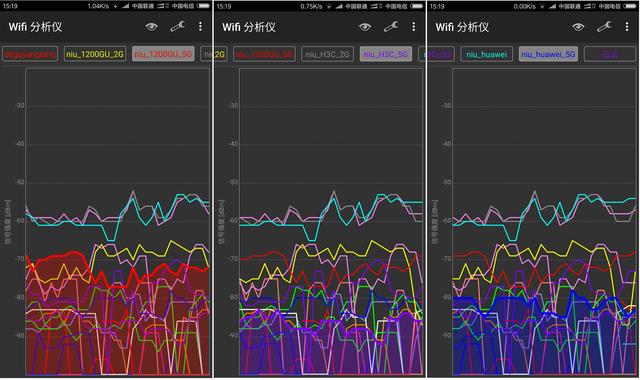The height and width of the screenshot is (380, 640).
Task: Click the Wifi 分析仪 title in left panel
Action: click(36, 27)
